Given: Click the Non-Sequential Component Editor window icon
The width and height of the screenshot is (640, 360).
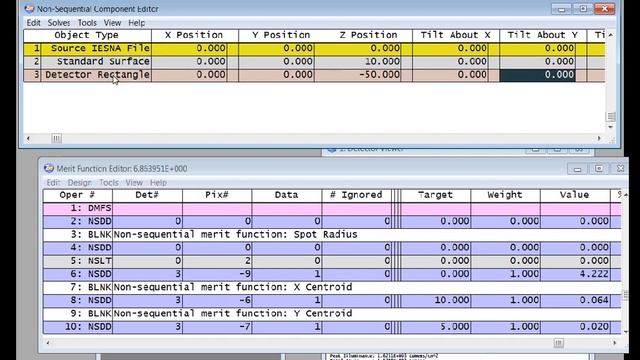Looking at the screenshot, I should tap(29, 8).
